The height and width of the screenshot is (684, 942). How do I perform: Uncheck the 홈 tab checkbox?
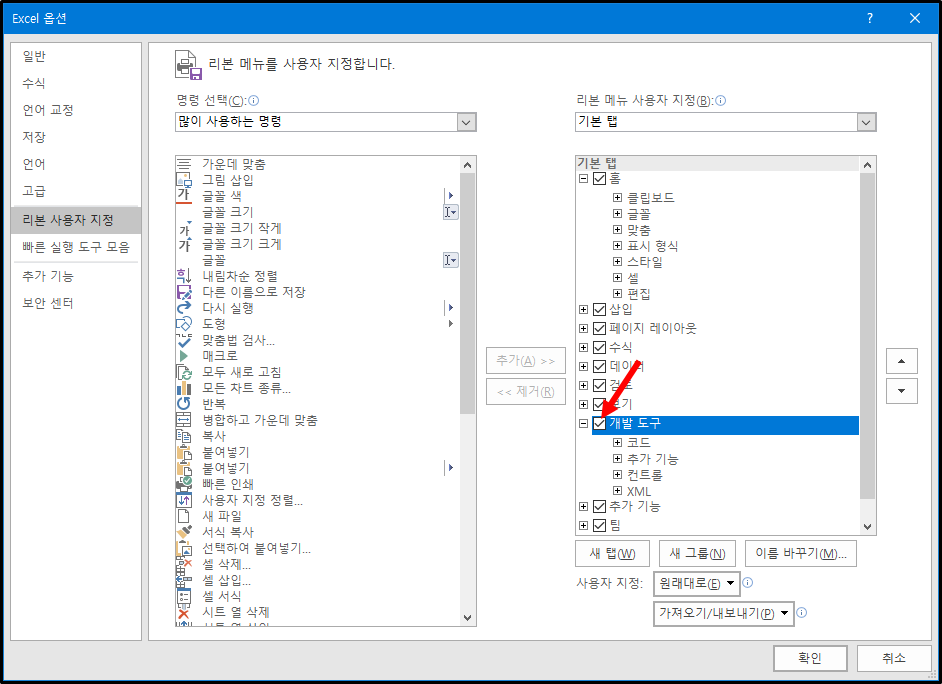[x=599, y=178]
